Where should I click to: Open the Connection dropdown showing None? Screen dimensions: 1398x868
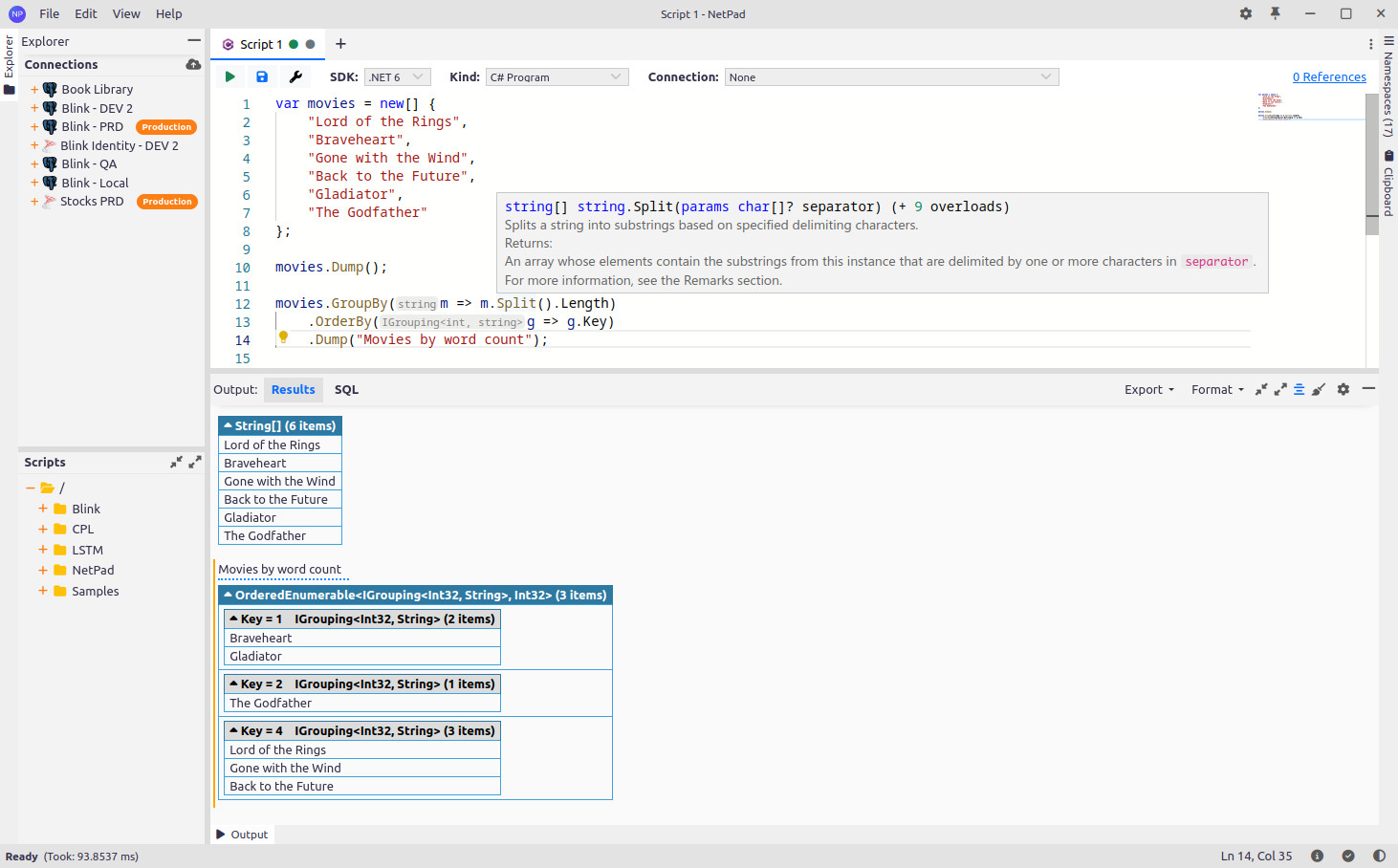891,76
